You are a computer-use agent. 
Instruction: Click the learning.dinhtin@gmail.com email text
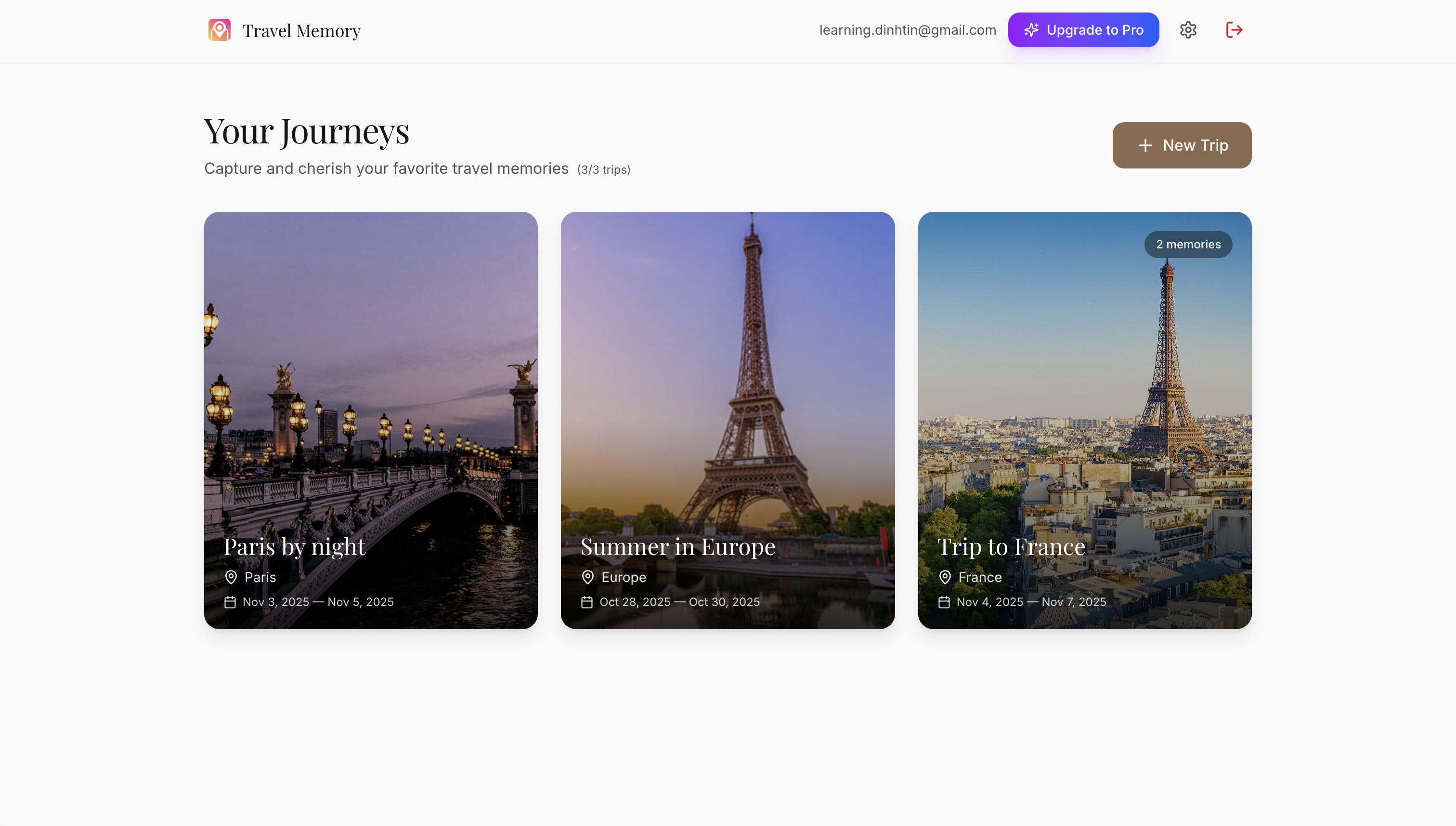907,29
